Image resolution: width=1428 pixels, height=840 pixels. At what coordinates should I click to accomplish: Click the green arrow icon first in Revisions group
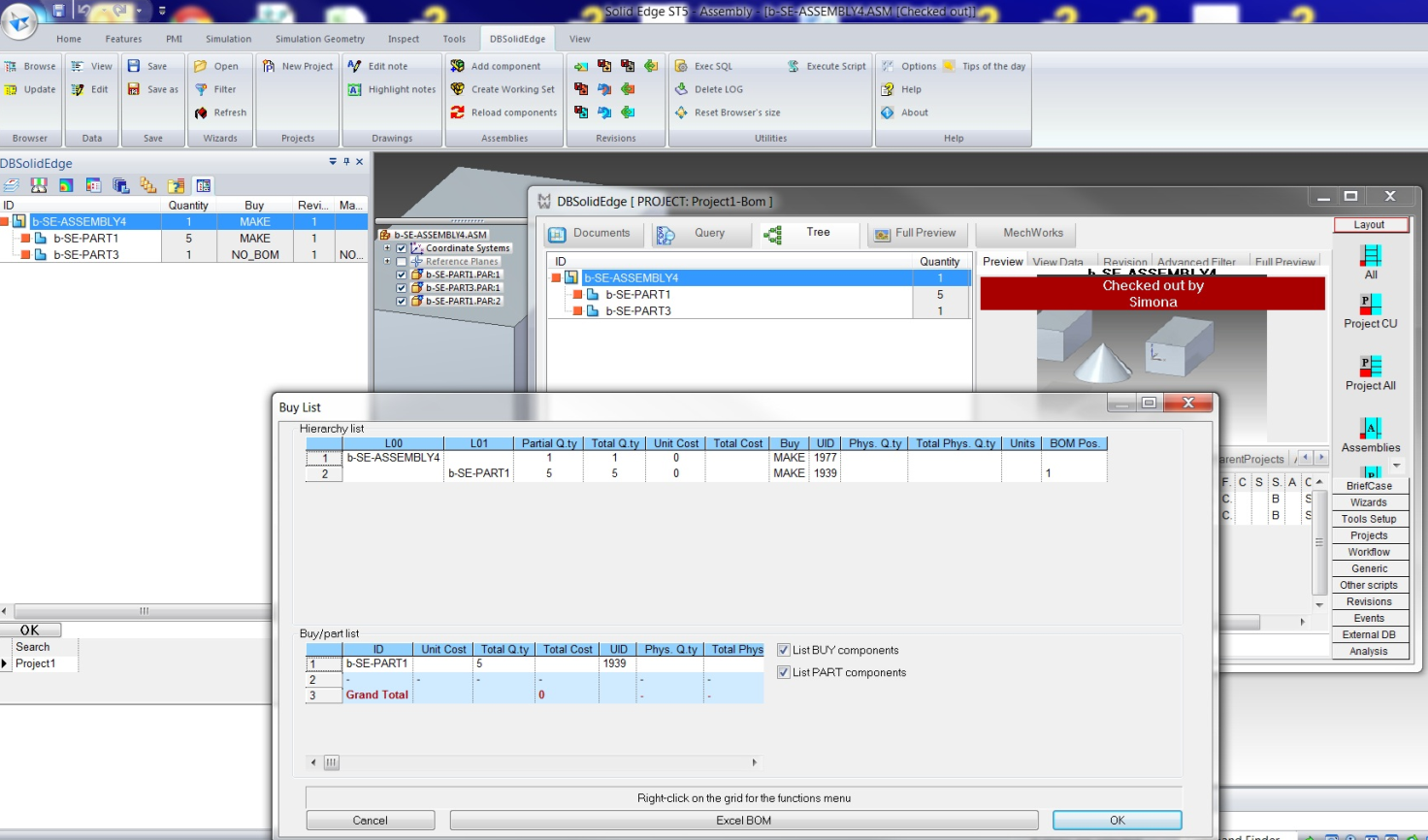pos(580,66)
